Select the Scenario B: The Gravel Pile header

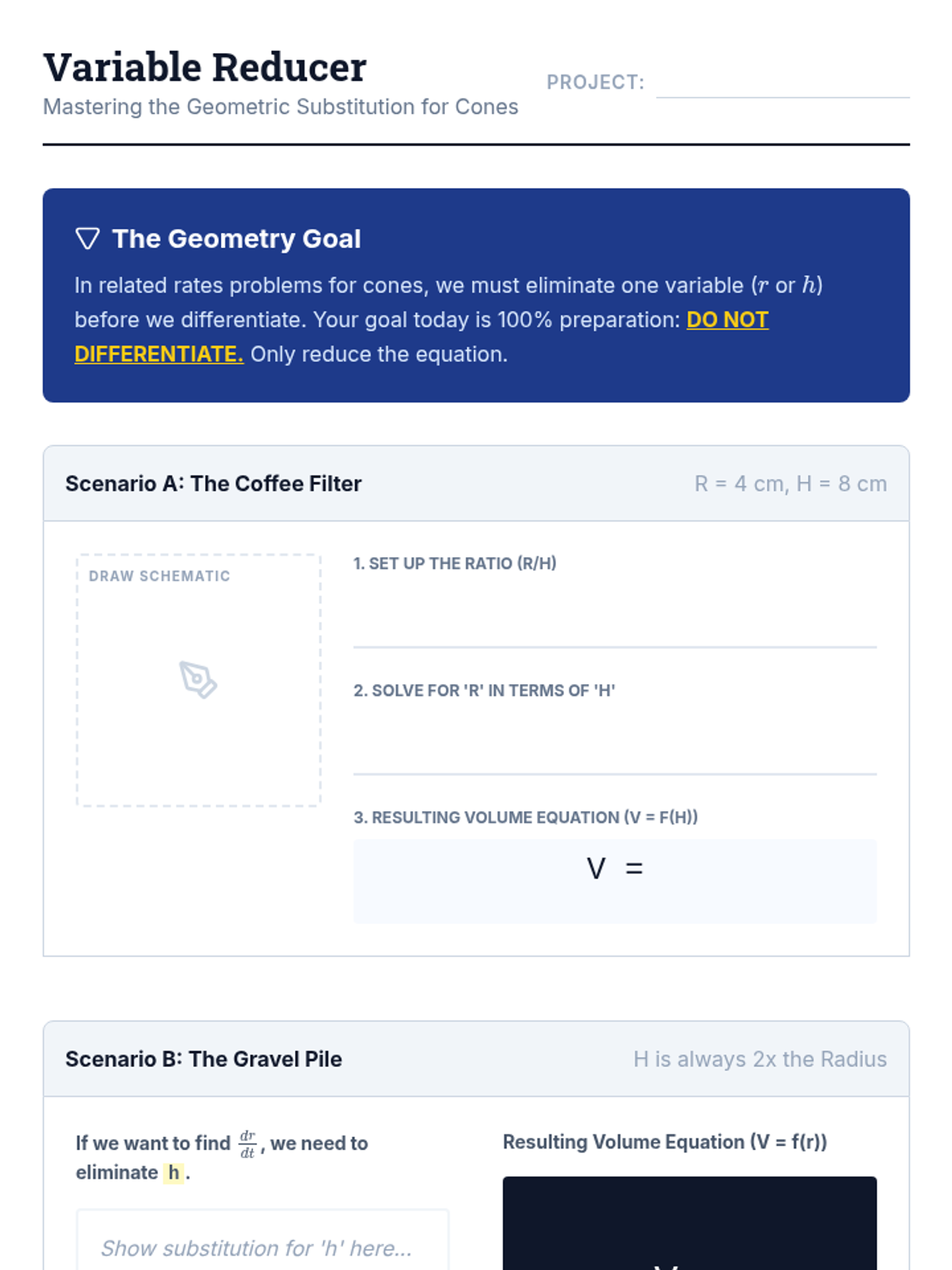click(476, 1059)
